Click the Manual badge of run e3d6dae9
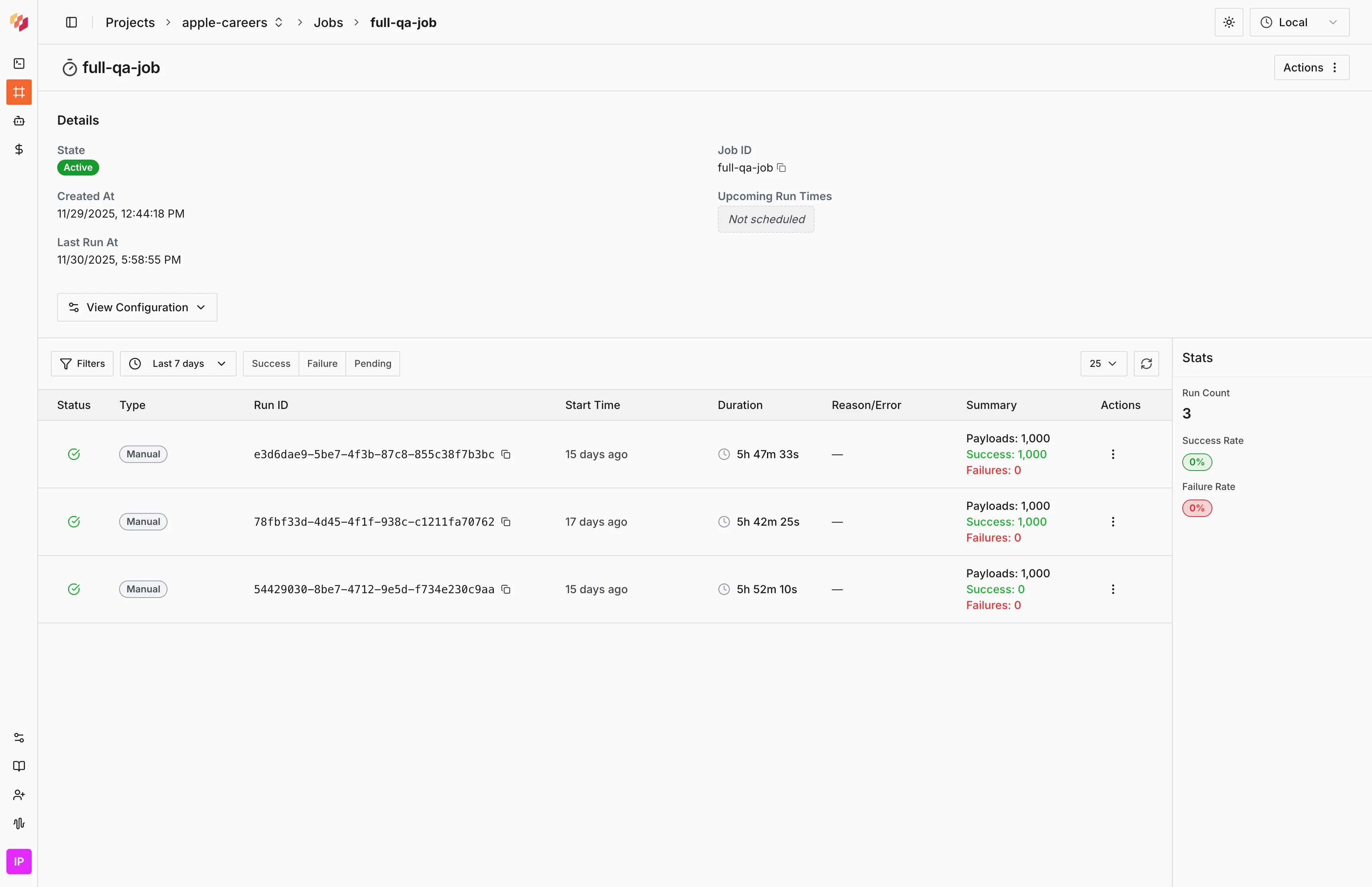 (x=143, y=455)
